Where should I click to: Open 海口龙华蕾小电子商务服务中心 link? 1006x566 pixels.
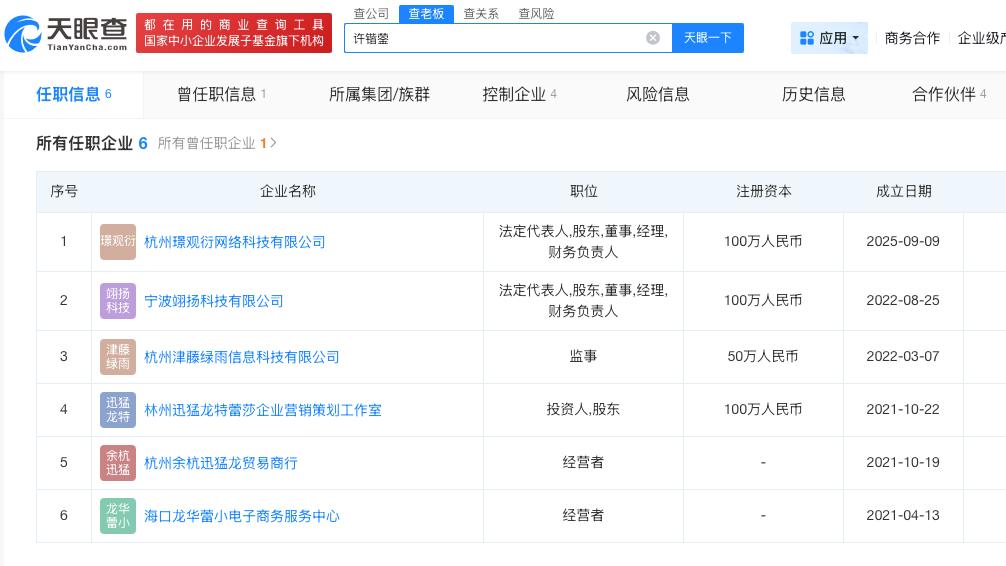(x=242, y=516)
